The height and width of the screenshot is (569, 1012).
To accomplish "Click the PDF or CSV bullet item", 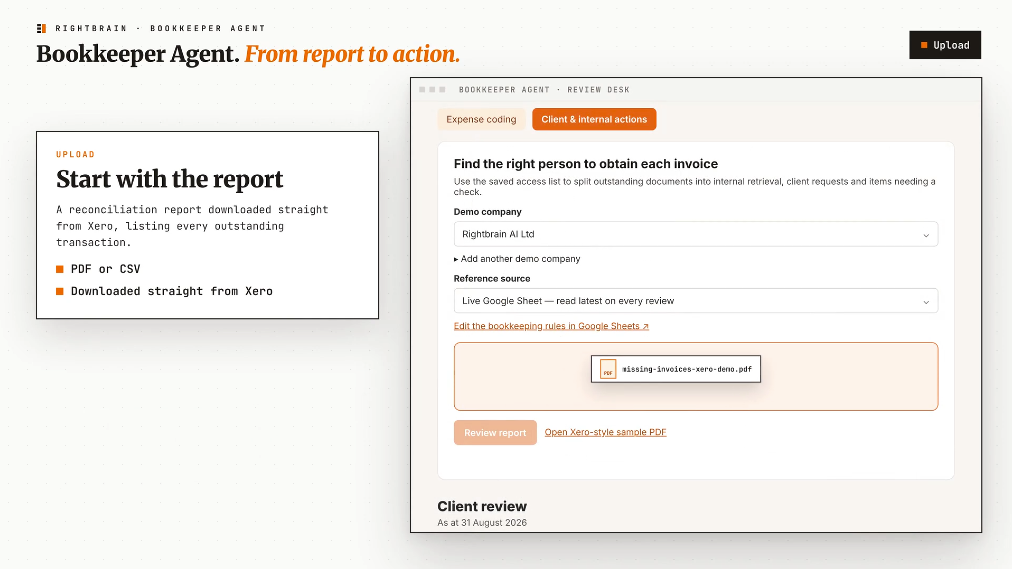I will point(98,269).
